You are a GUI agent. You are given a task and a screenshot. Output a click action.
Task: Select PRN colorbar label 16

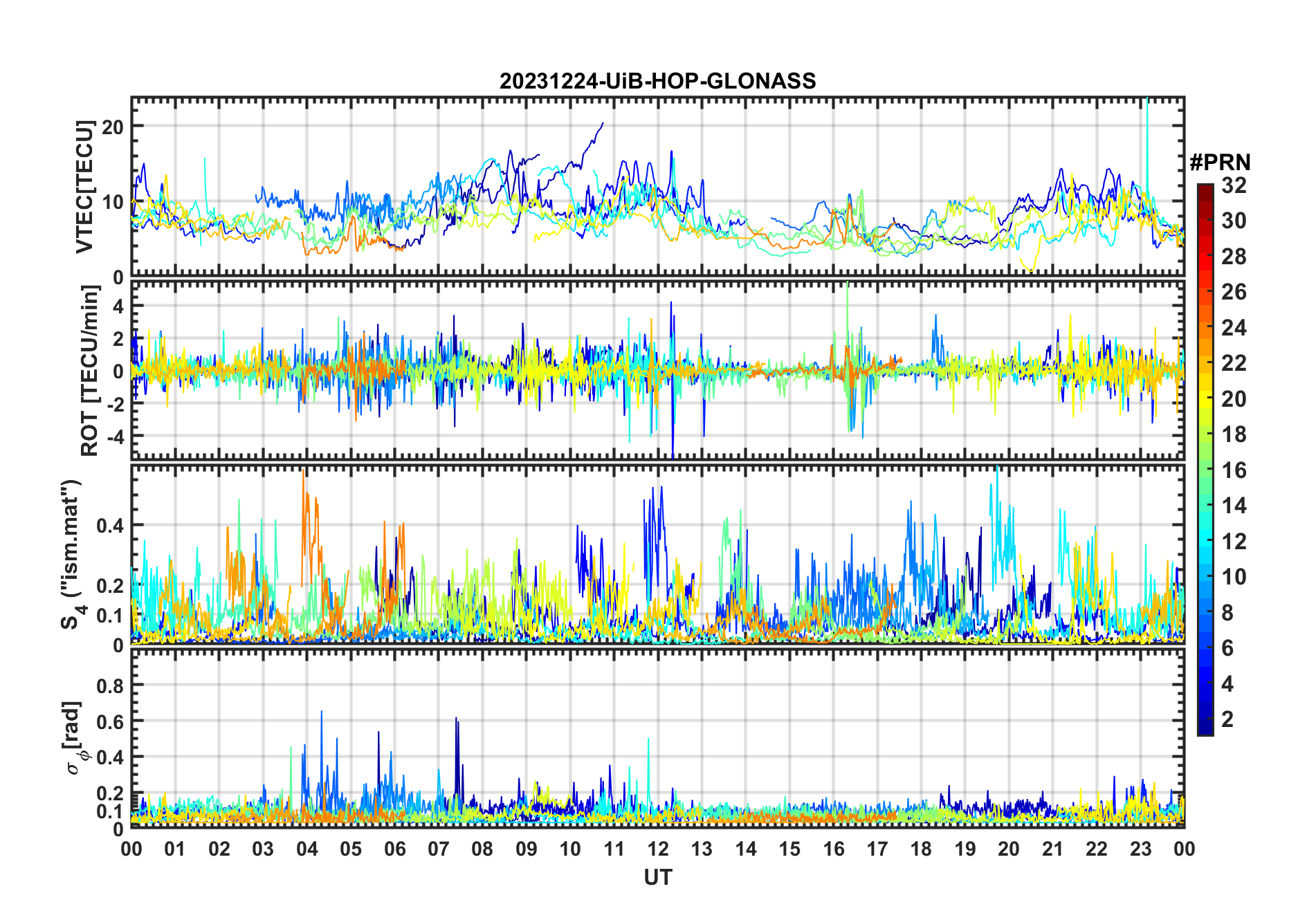coord(1234,470)
